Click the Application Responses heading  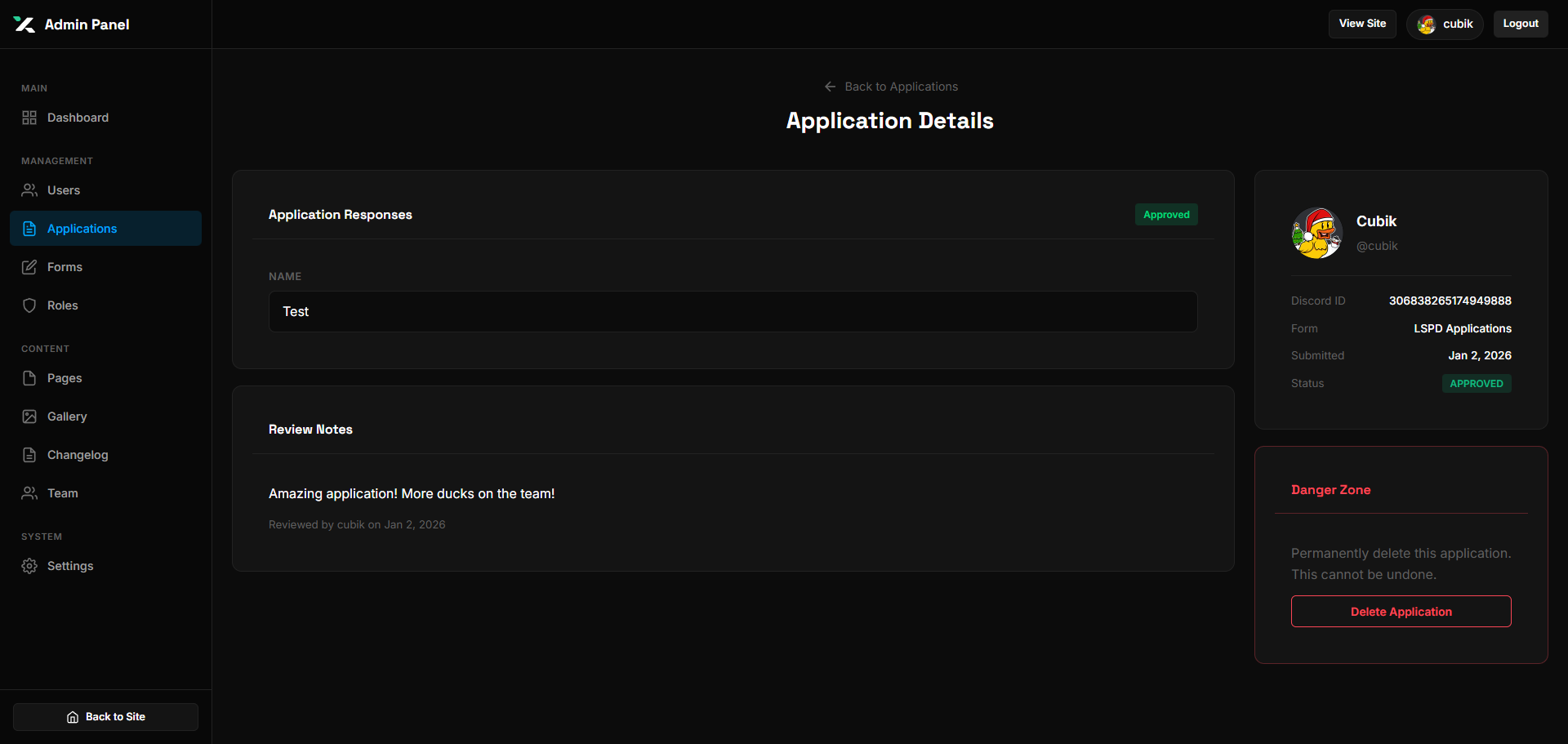(x=341, y=215)
